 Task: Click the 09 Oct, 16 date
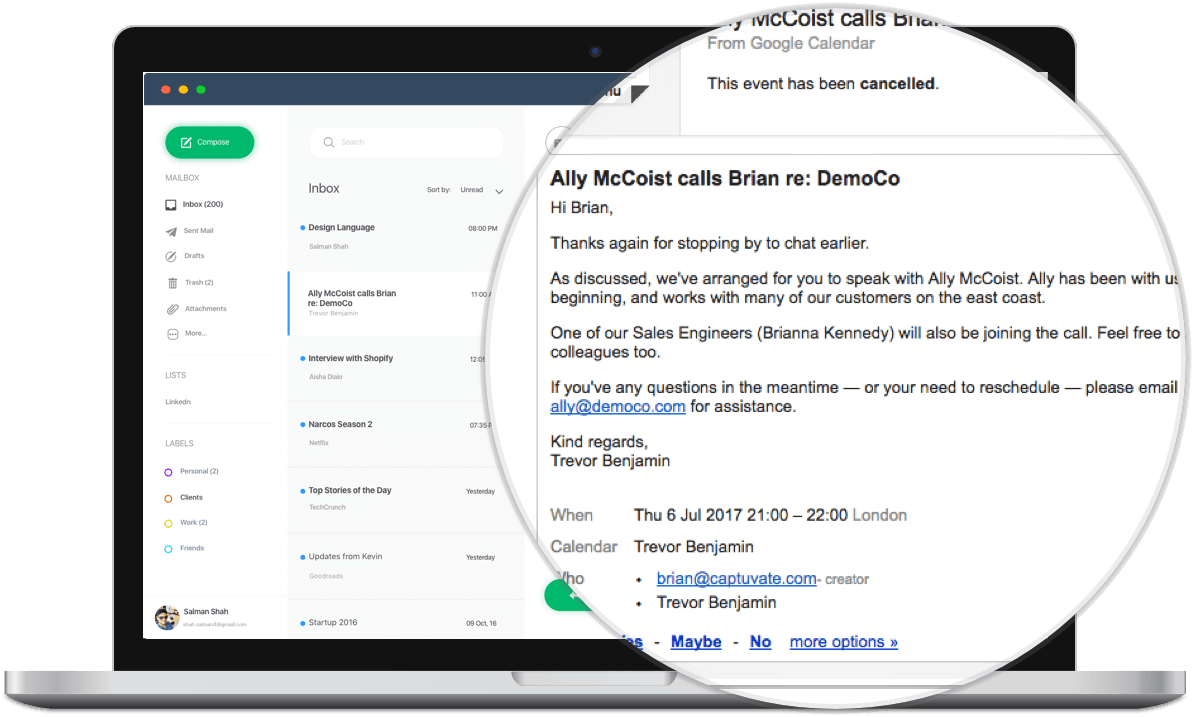480,623
